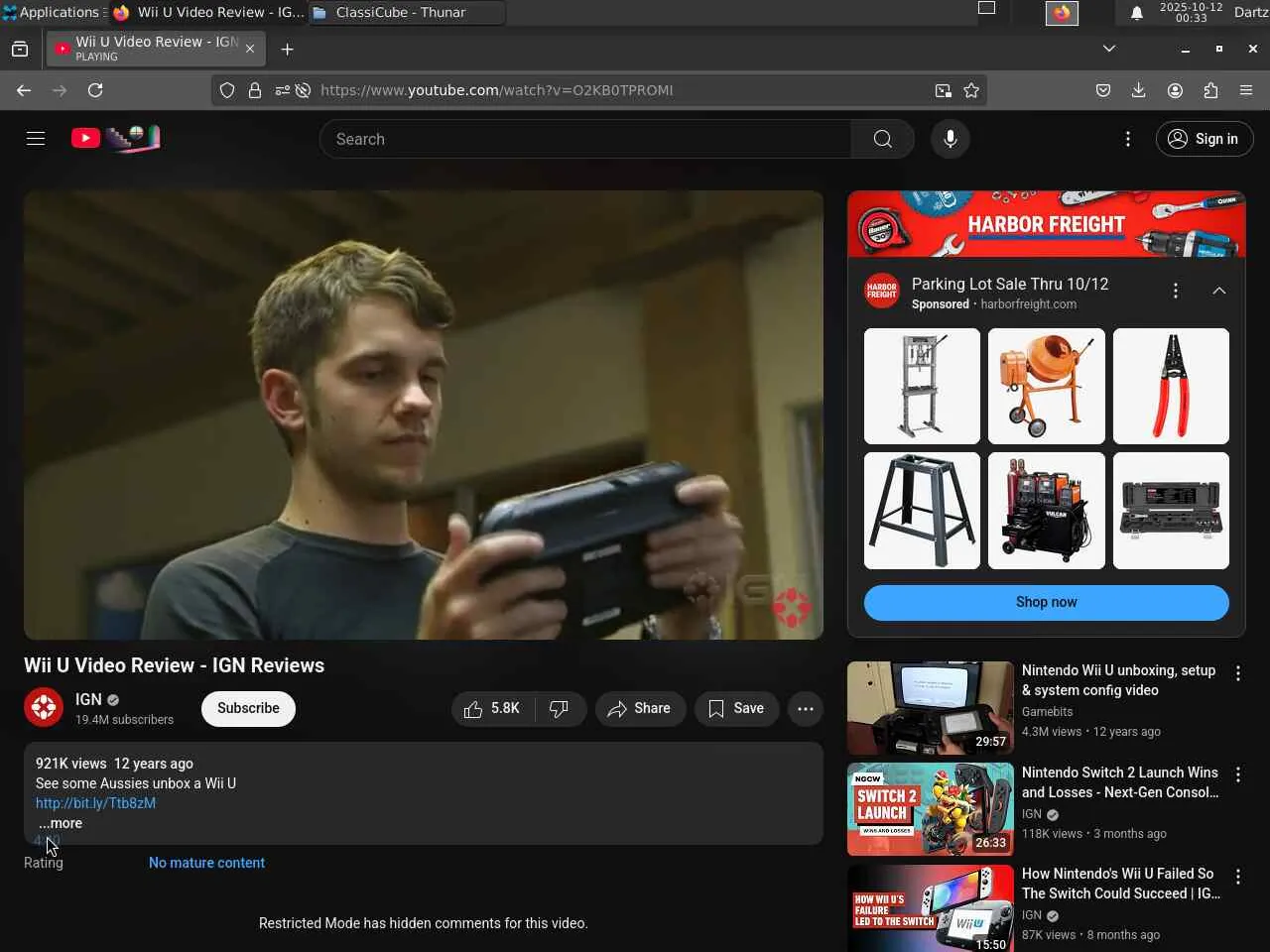
Task: Show site security padlock info
Action: coord(255,90)
